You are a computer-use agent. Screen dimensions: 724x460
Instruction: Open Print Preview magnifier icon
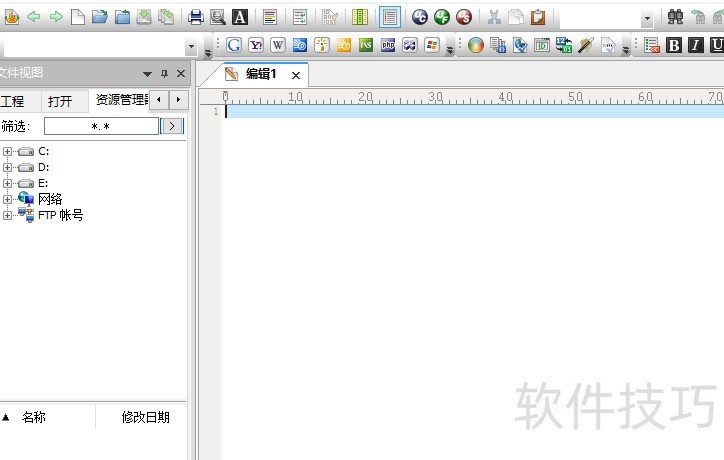tap(217, 18)
